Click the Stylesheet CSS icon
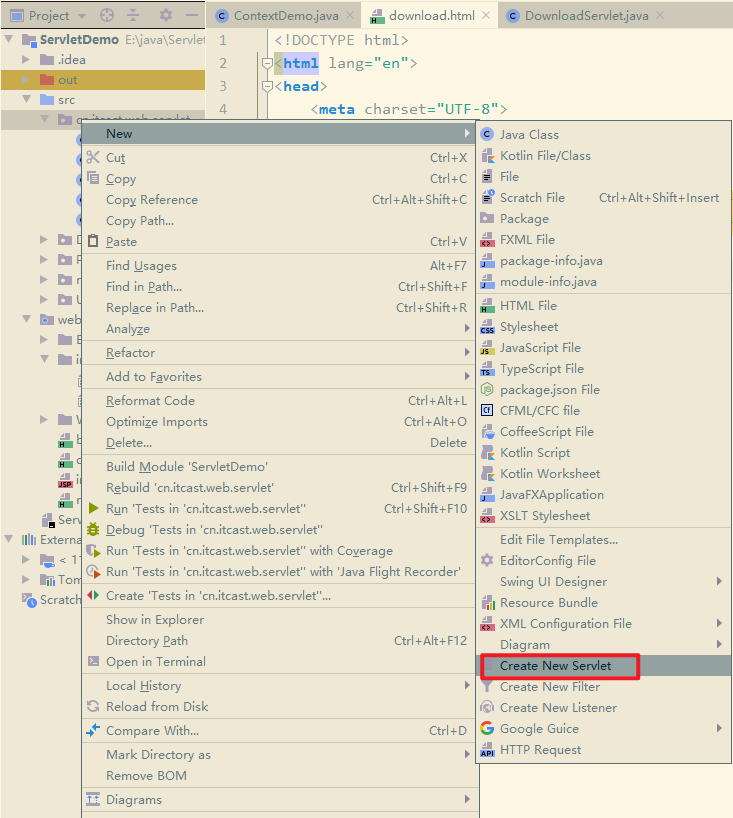Image resolution: width=733 pixels, height=818 pixels. 487,327
